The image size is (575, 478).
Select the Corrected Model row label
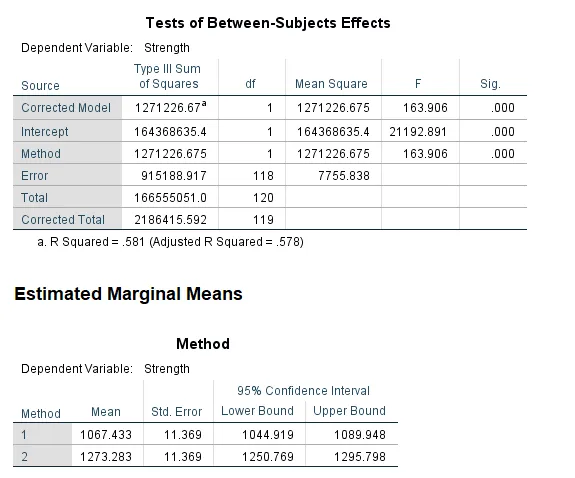click(66, 108)
